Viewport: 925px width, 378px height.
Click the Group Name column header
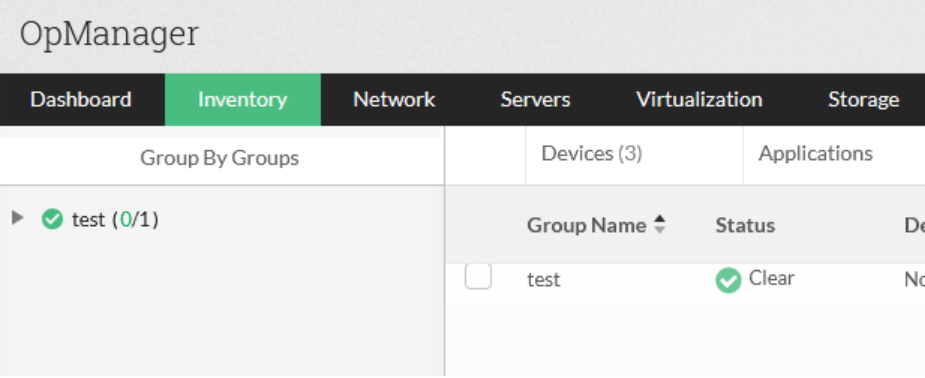tap(586, 225)
